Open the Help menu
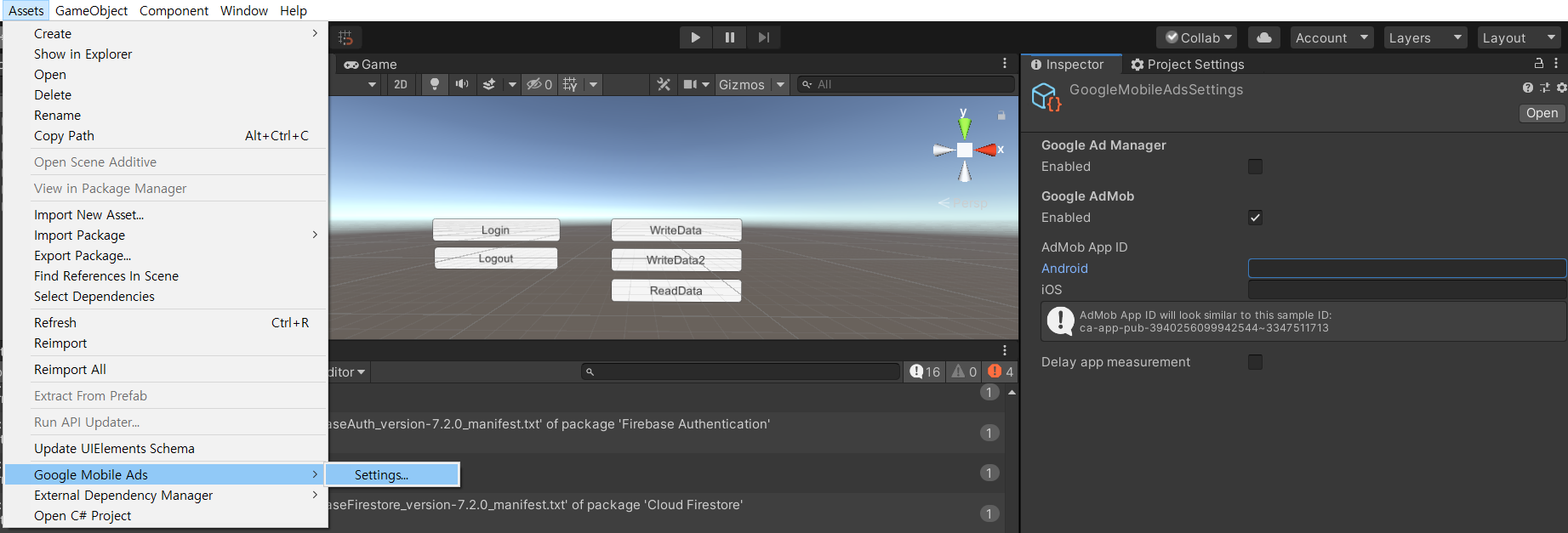Viewport: 1568px width, 533px height. pos(294,10)
